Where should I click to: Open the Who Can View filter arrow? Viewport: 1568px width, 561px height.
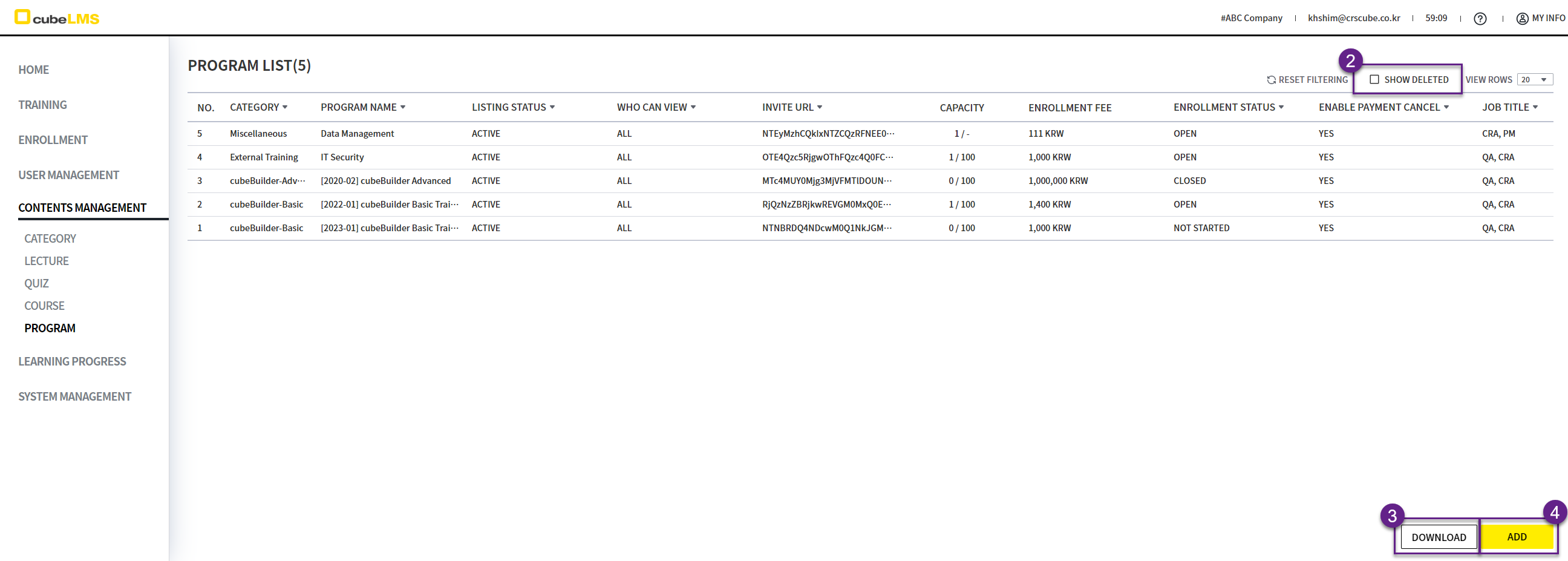[x=693, y=107]
